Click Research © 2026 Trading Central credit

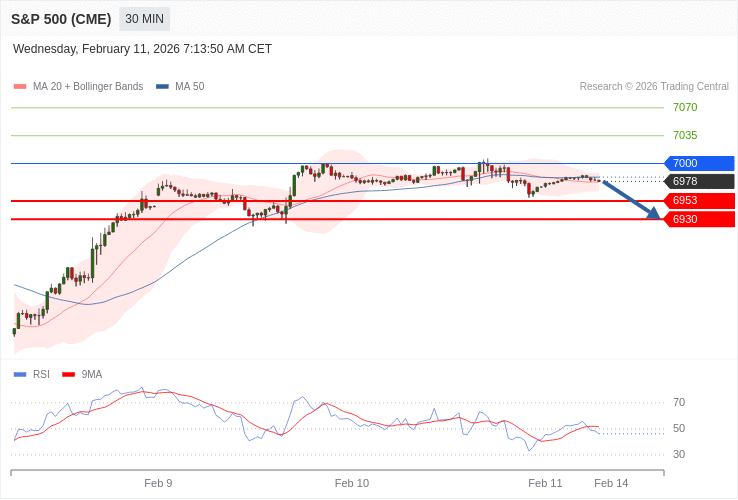654,87
